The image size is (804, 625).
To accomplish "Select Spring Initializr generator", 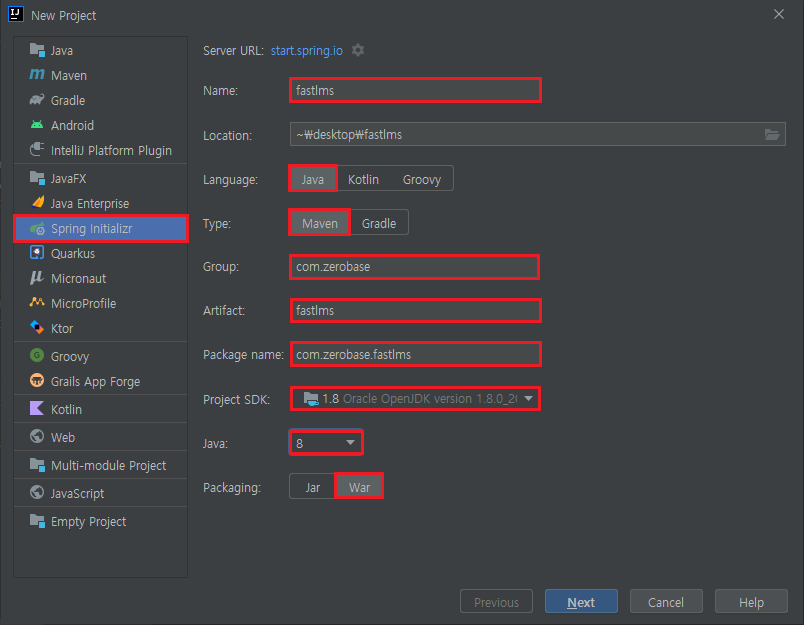I will tap(100, 229).
